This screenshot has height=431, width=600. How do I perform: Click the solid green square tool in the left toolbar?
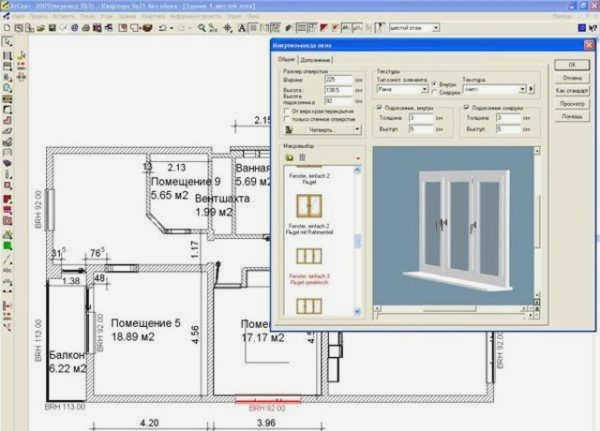click(7, 246)
